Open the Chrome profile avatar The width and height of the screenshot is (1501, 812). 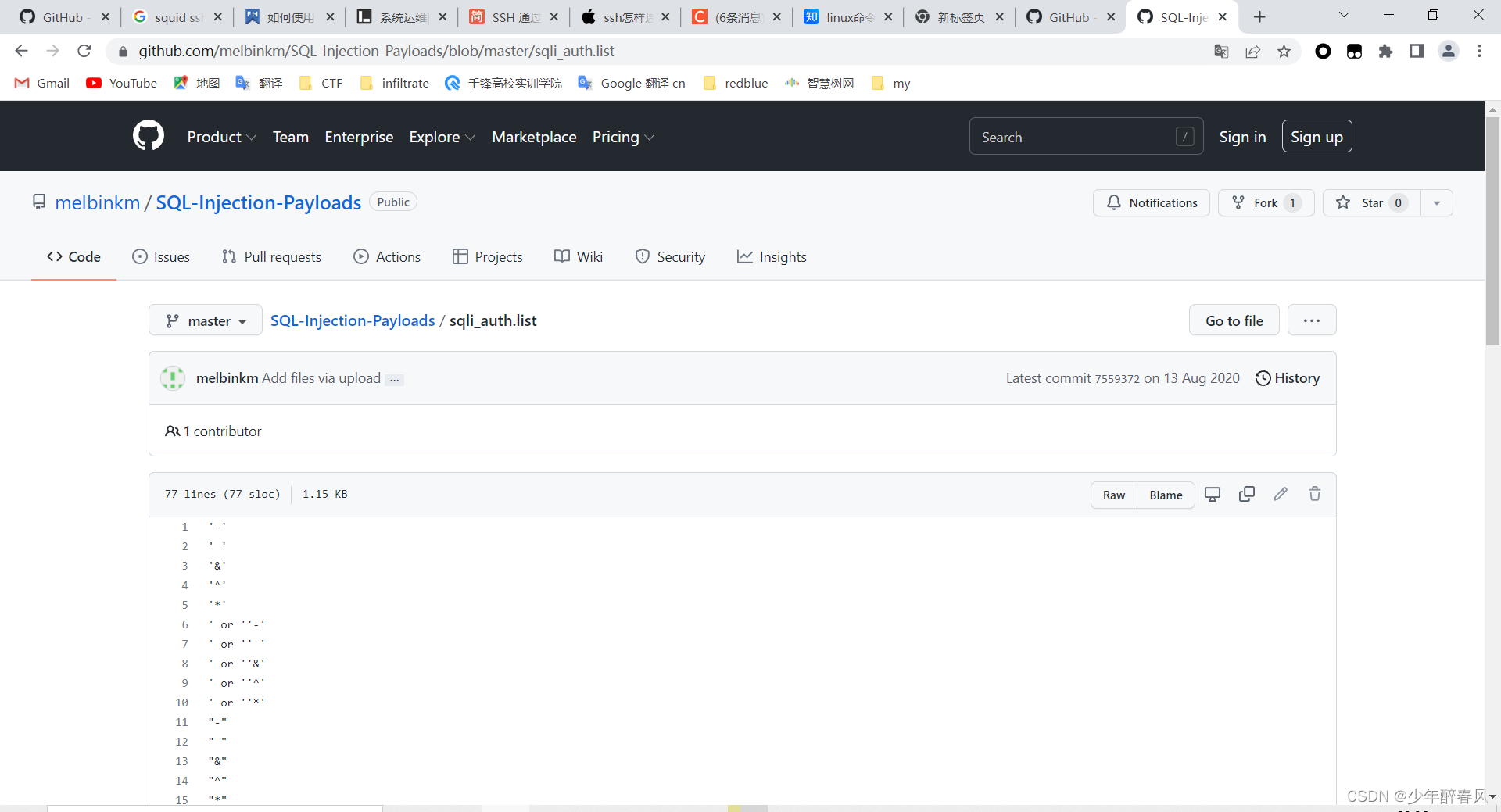point(1449,51)
